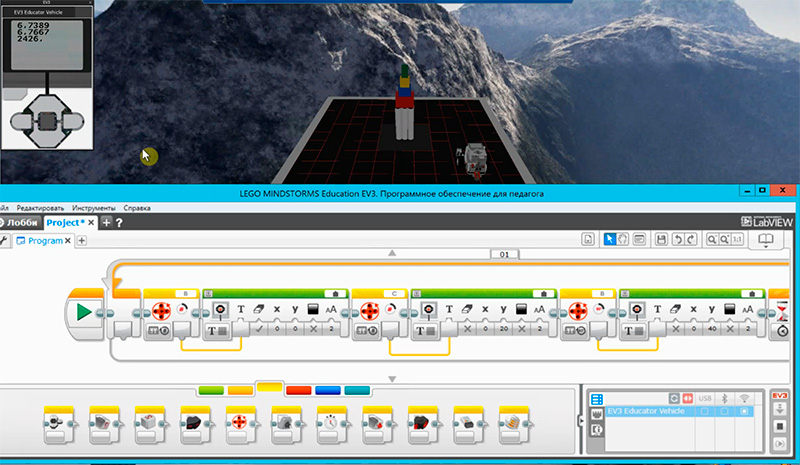The width and height of the screenshot is (800, 465).
Task: Toggle Bluetooth connection checkbox for EV3 Educator Vehicle
Action: coord(723,412)
